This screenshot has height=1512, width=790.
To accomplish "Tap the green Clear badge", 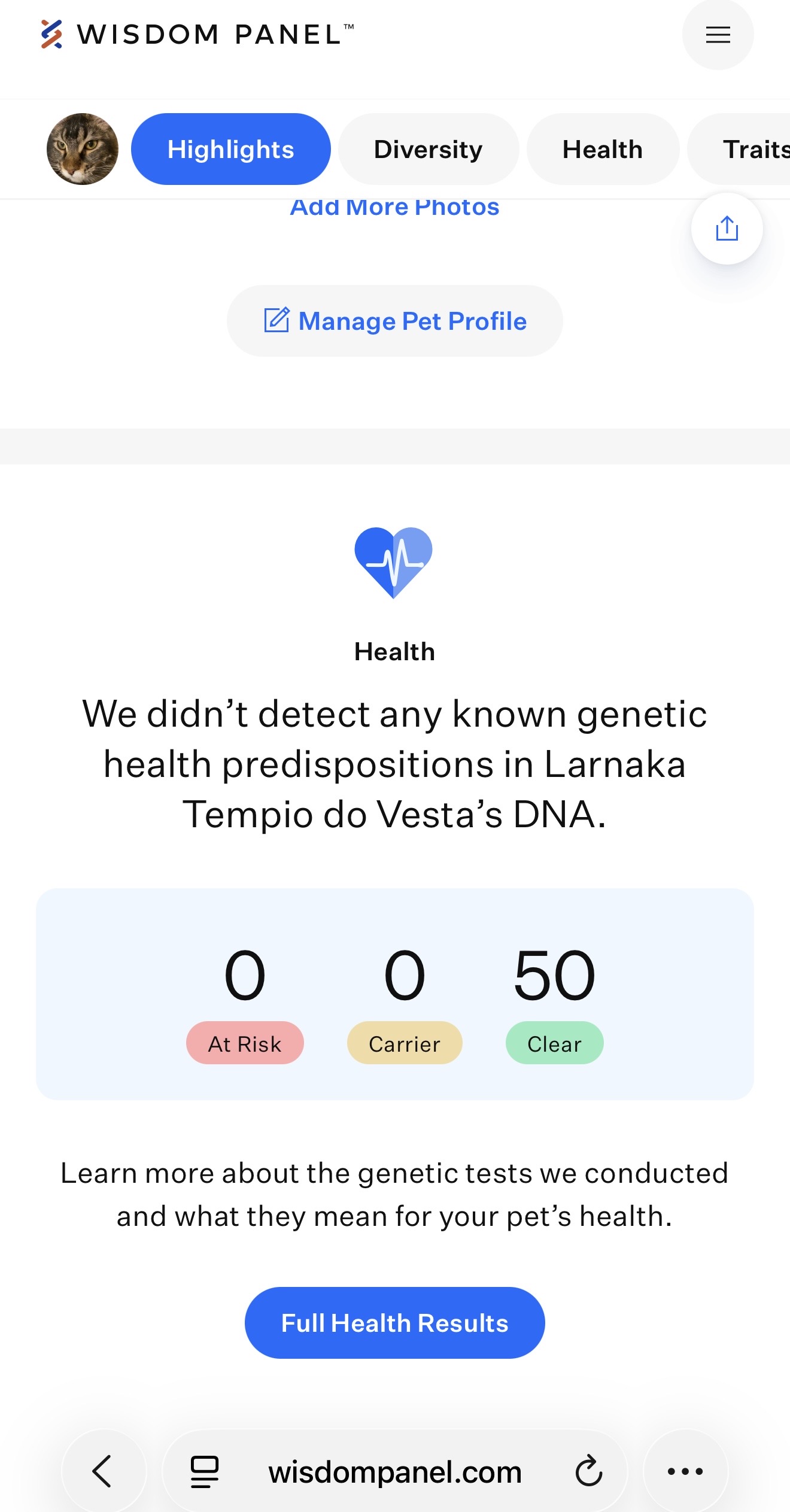I will pos(554,1043).
